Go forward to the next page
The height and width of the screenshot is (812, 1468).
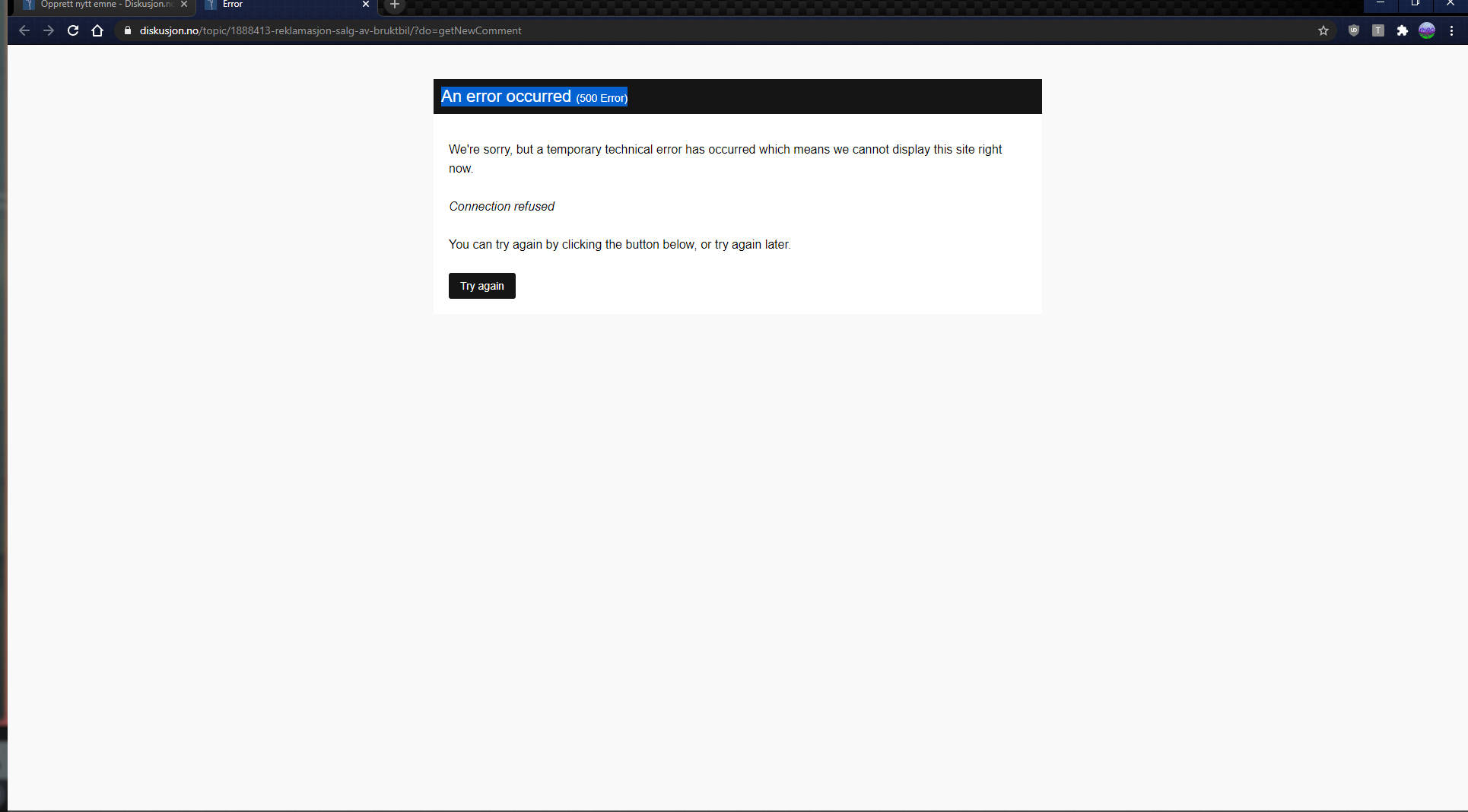49,30
